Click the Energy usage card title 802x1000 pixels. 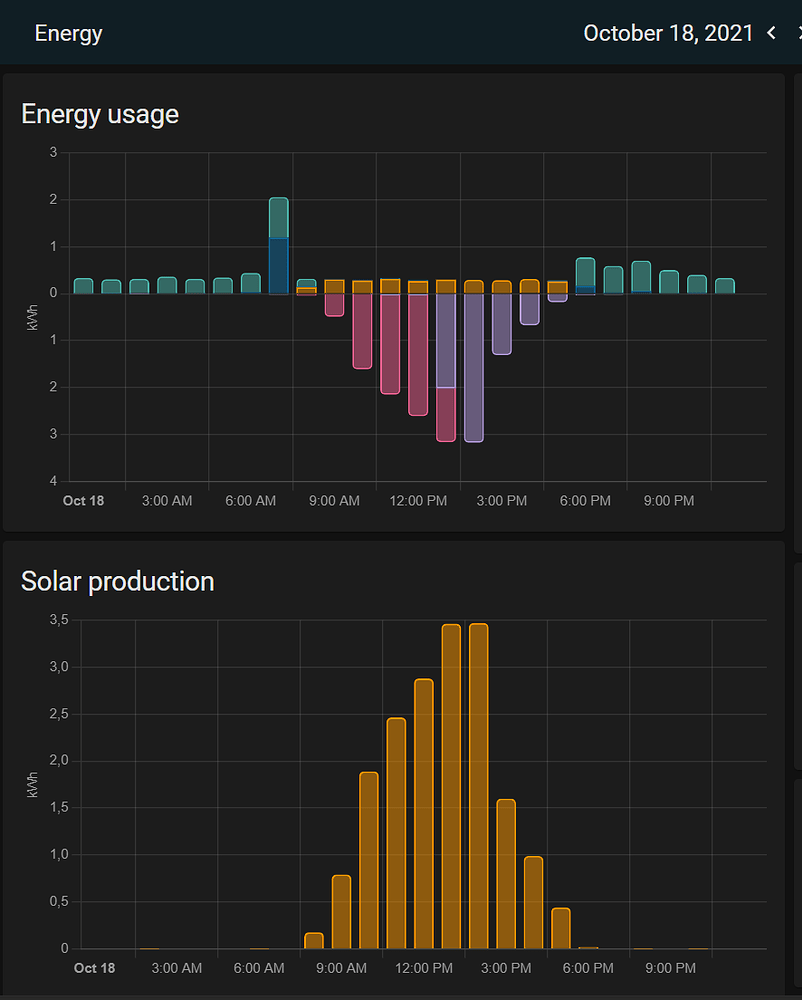click(x=99, y=114)
